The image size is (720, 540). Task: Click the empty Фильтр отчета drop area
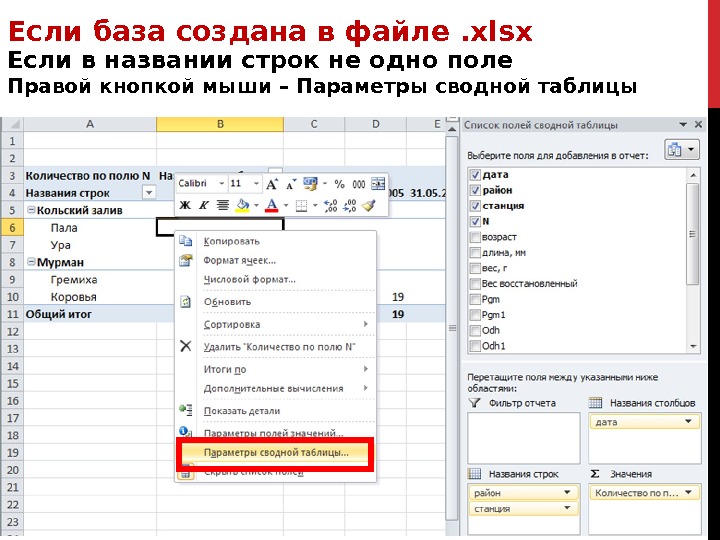(523, 438)
